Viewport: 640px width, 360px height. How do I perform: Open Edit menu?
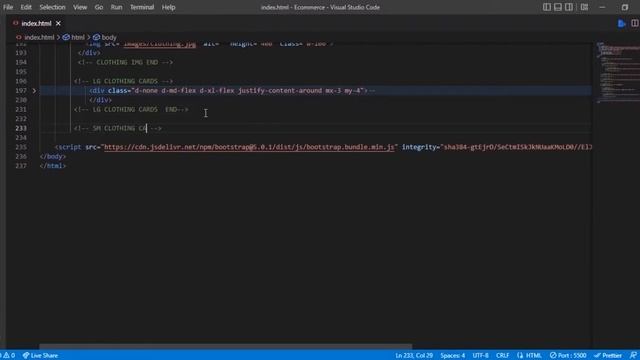(26, 7)
